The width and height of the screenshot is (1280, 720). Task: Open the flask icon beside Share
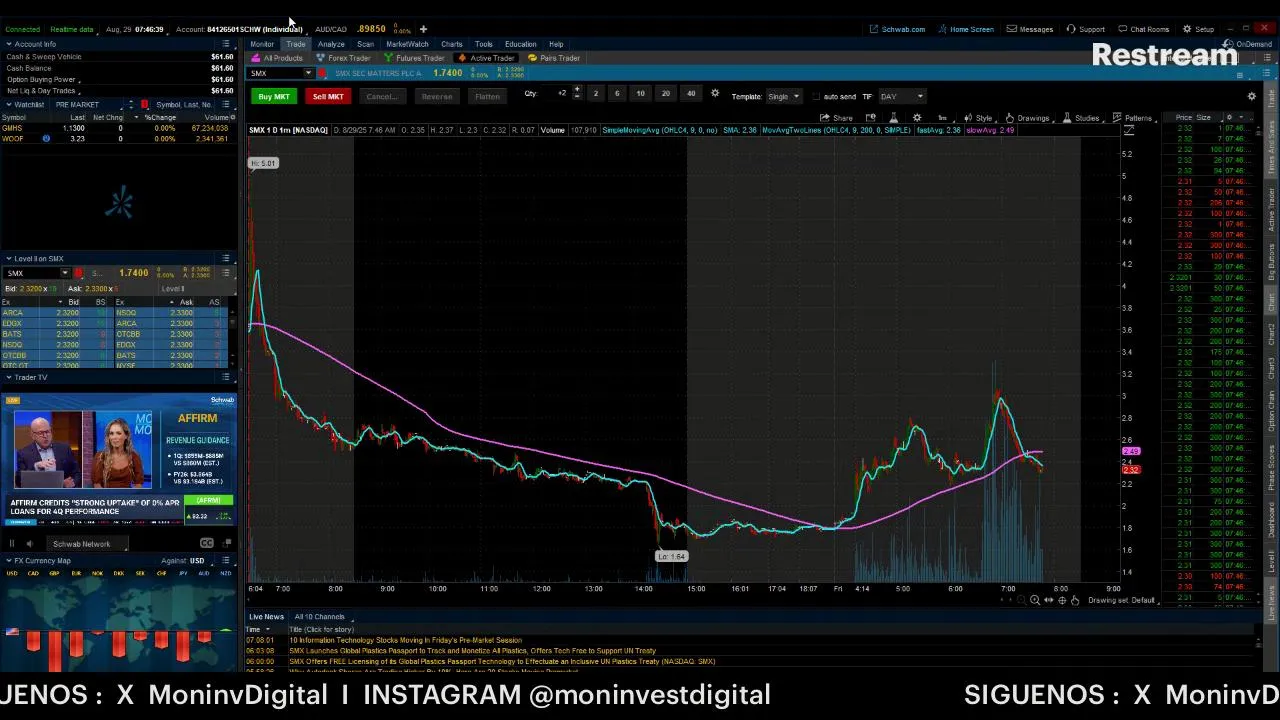893,118
